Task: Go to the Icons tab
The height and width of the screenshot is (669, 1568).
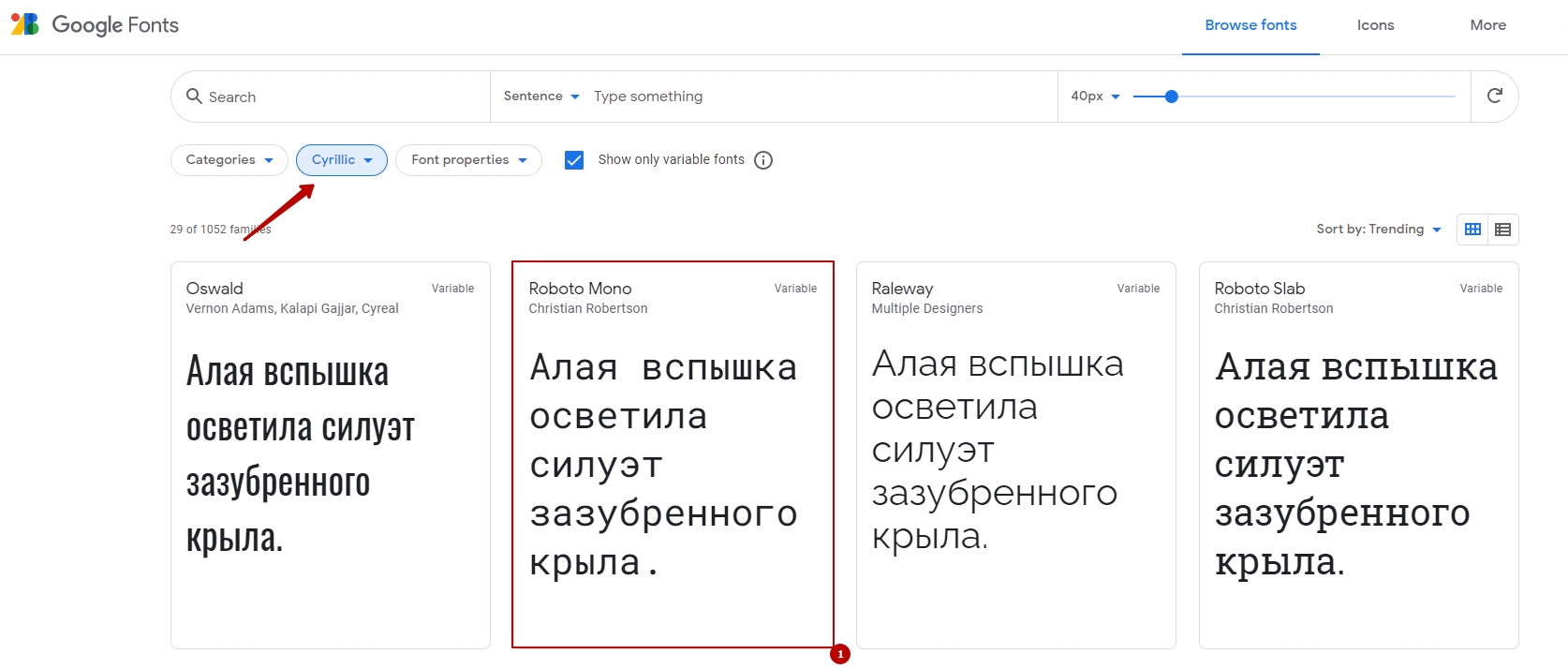Action: [1375, 25]
